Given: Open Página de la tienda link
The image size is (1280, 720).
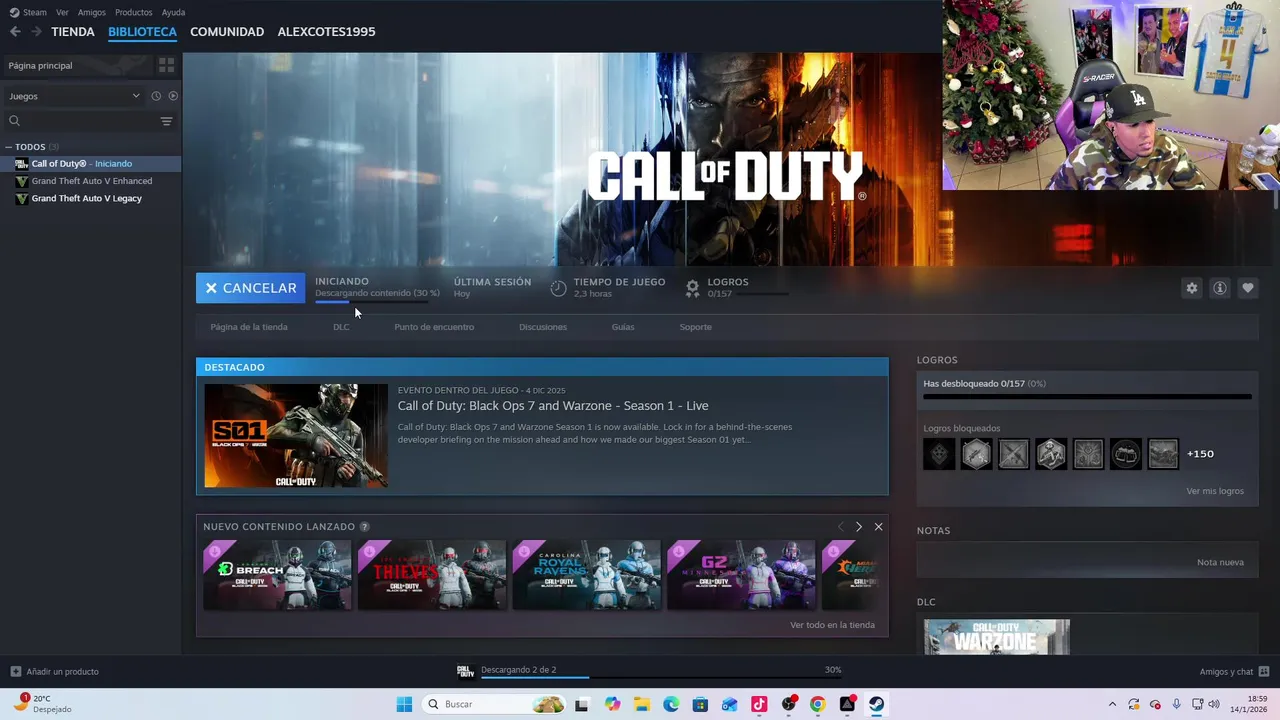Looking at the screenshot, I should pyautogui.click(x=249, y=327).
